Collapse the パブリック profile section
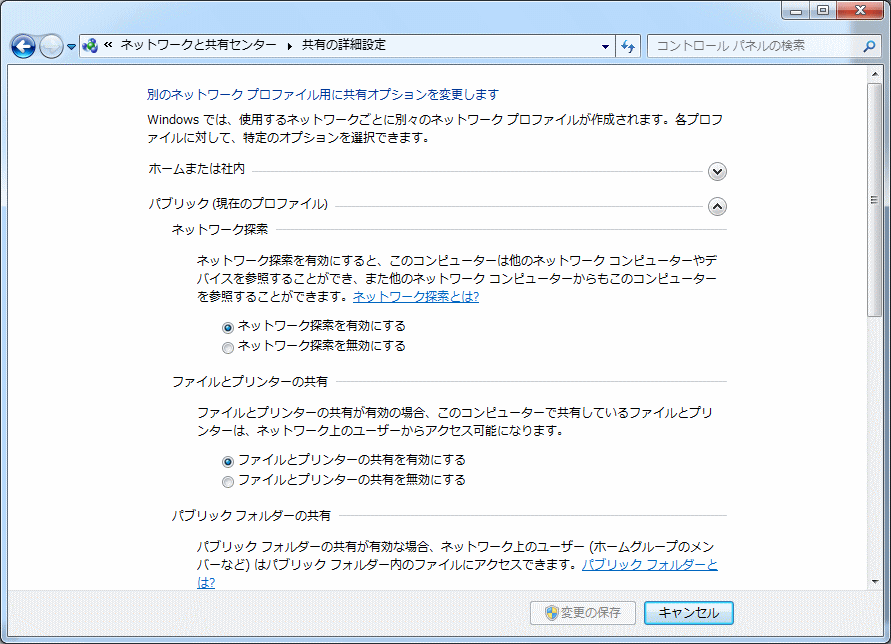This screenshot has width=891, height=644. (x=717, y=206)
